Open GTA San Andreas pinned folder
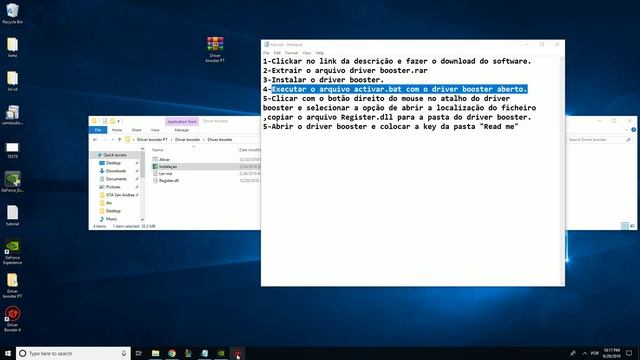Image resolution: width=640 pixels, height=360 pixels. click(120, 195)
